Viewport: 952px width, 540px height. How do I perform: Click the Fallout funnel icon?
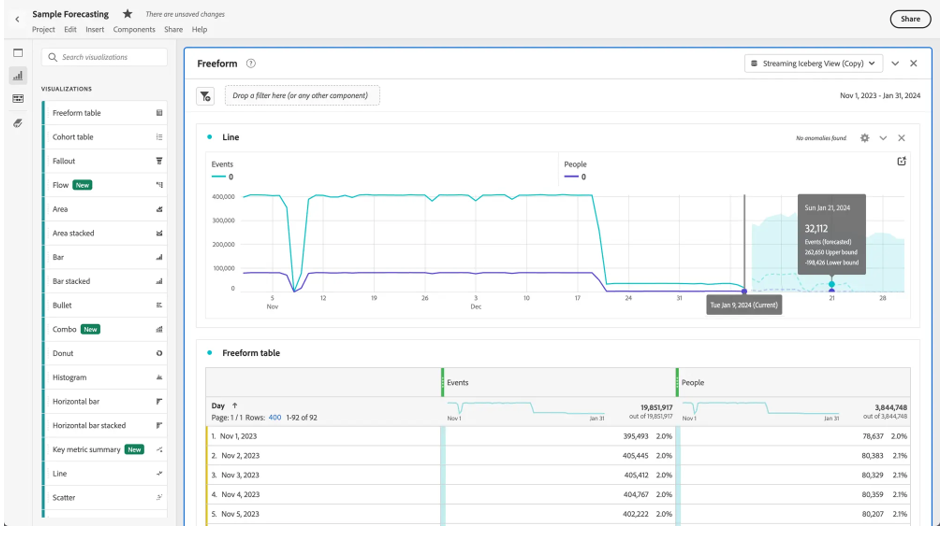159,161
